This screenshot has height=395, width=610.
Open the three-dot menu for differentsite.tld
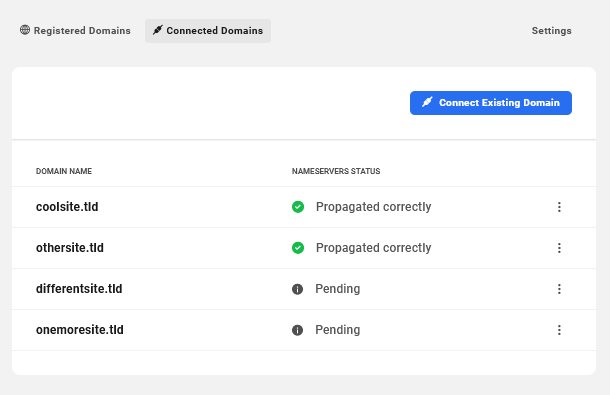559,289
